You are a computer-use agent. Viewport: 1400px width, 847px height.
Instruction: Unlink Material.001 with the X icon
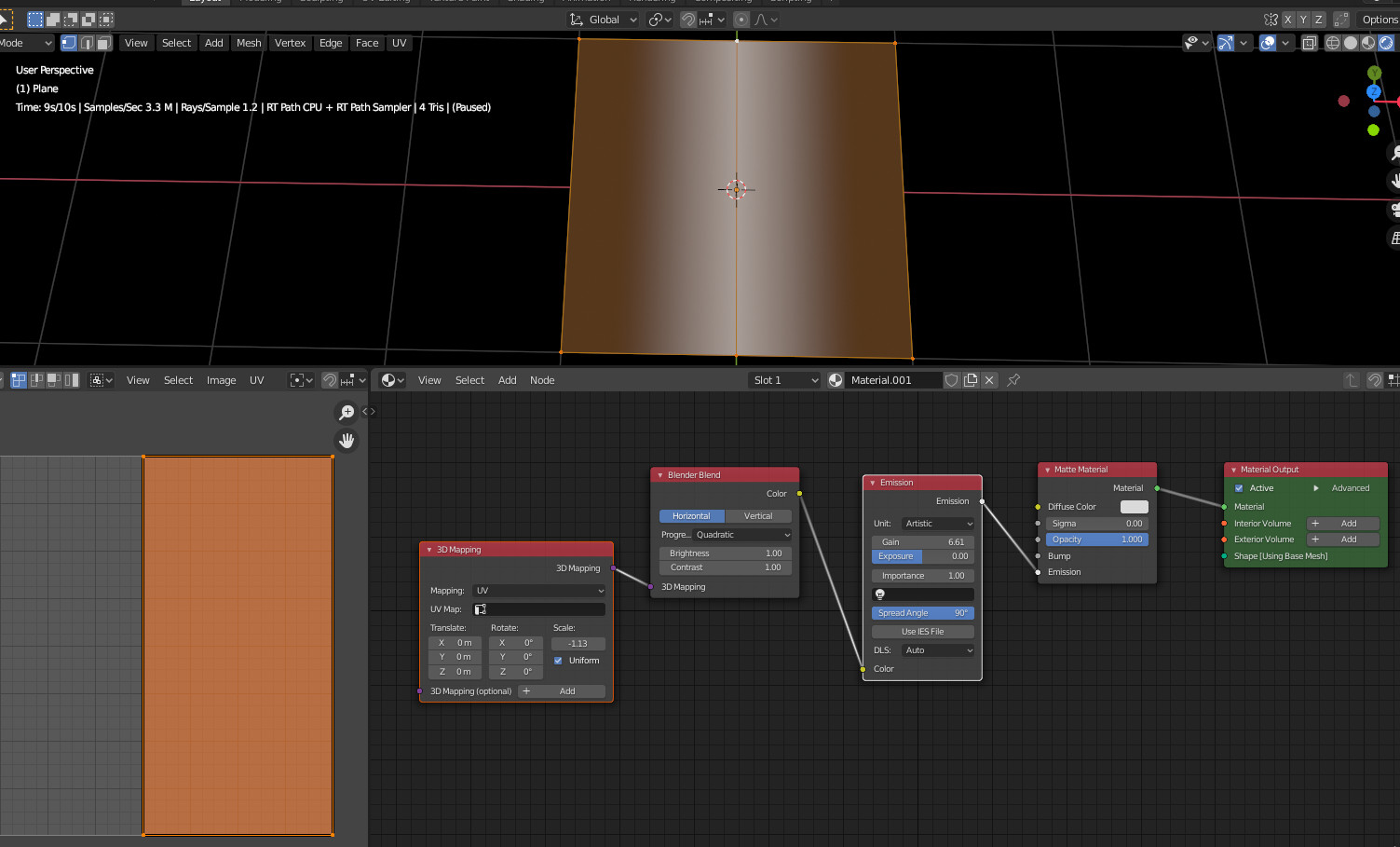click(989, 380)
